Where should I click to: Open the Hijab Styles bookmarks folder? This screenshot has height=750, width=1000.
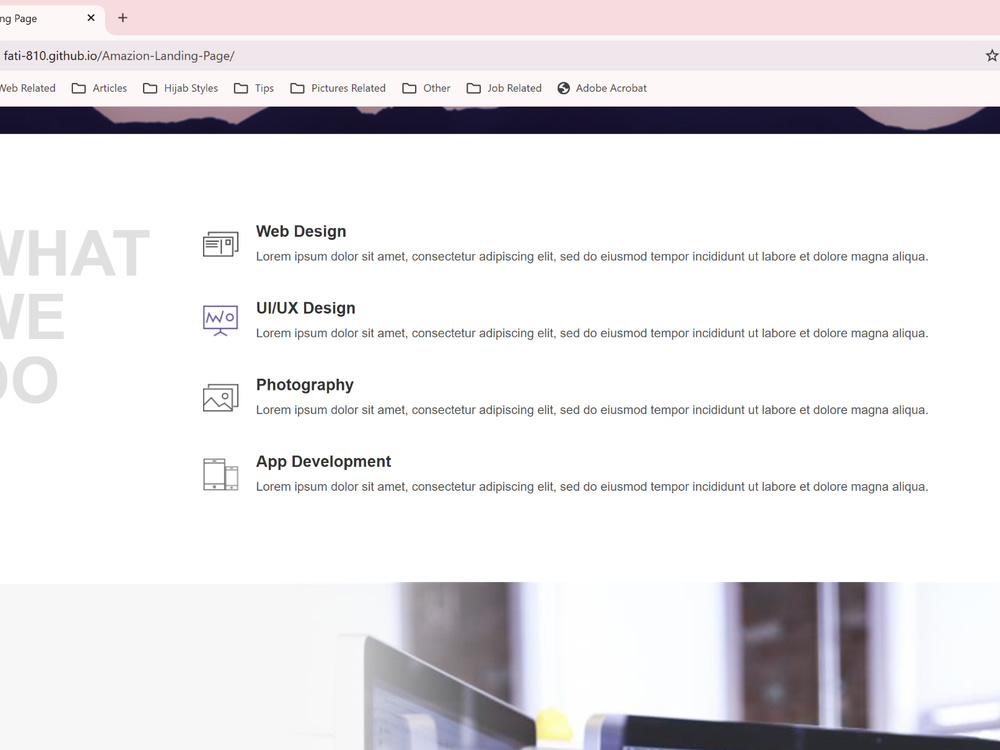[x=180, y=88]
